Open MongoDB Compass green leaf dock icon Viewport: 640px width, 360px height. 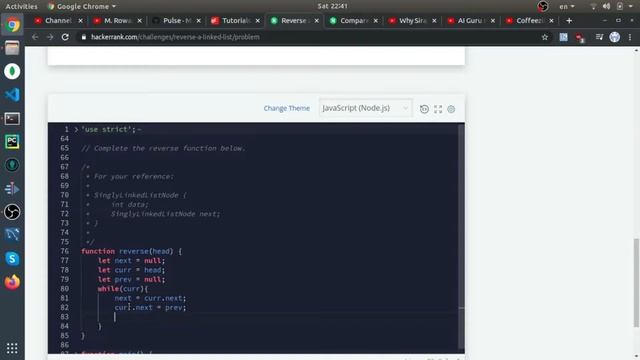point(12,71)
